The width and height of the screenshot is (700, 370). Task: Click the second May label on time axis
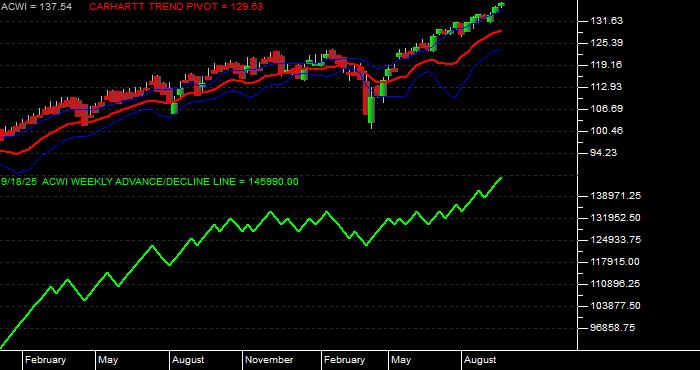coord(401,360)
